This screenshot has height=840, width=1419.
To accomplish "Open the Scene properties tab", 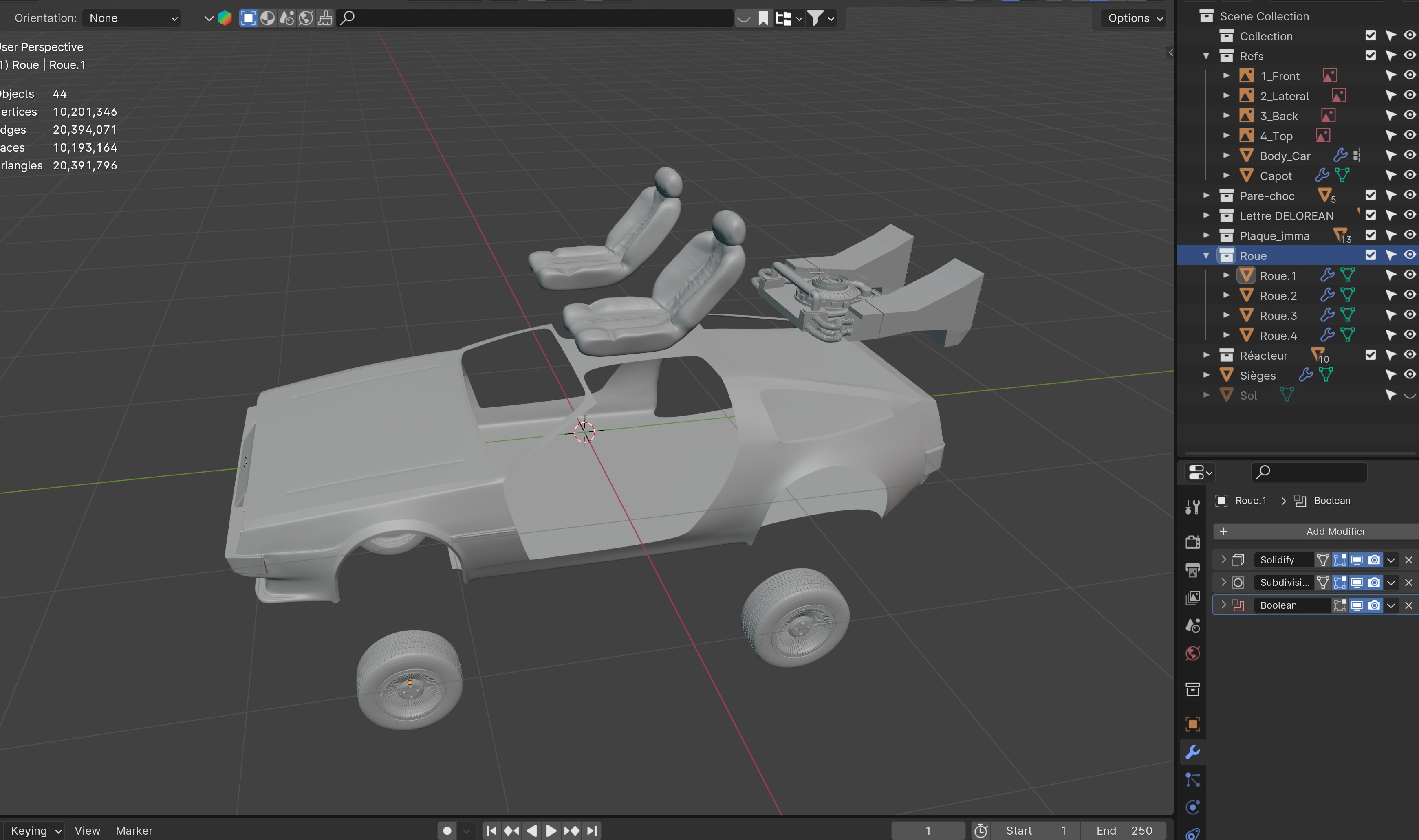I will click(1192, 625).
